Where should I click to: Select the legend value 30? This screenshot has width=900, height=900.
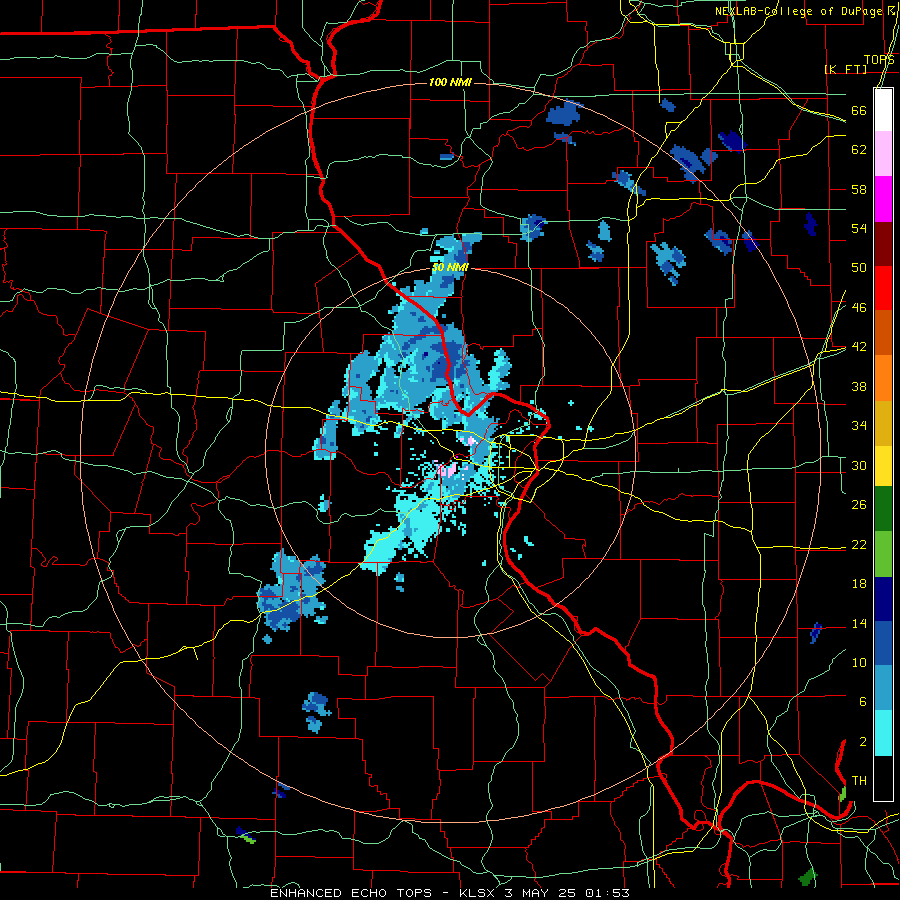859,465
